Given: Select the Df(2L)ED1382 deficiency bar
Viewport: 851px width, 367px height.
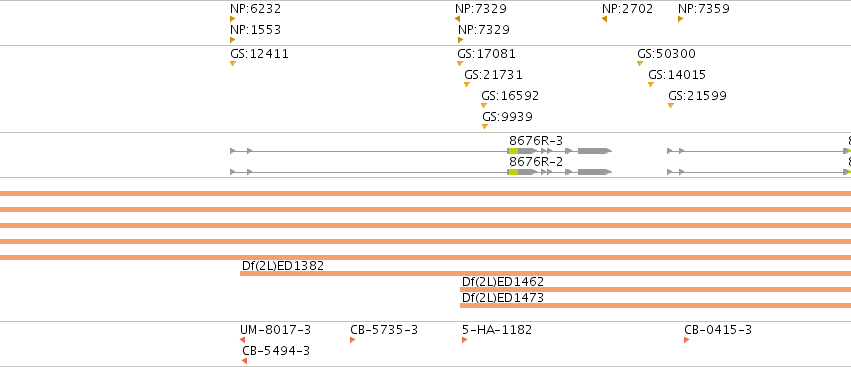Looking at the screenshot, I should (x=545, y=274).
